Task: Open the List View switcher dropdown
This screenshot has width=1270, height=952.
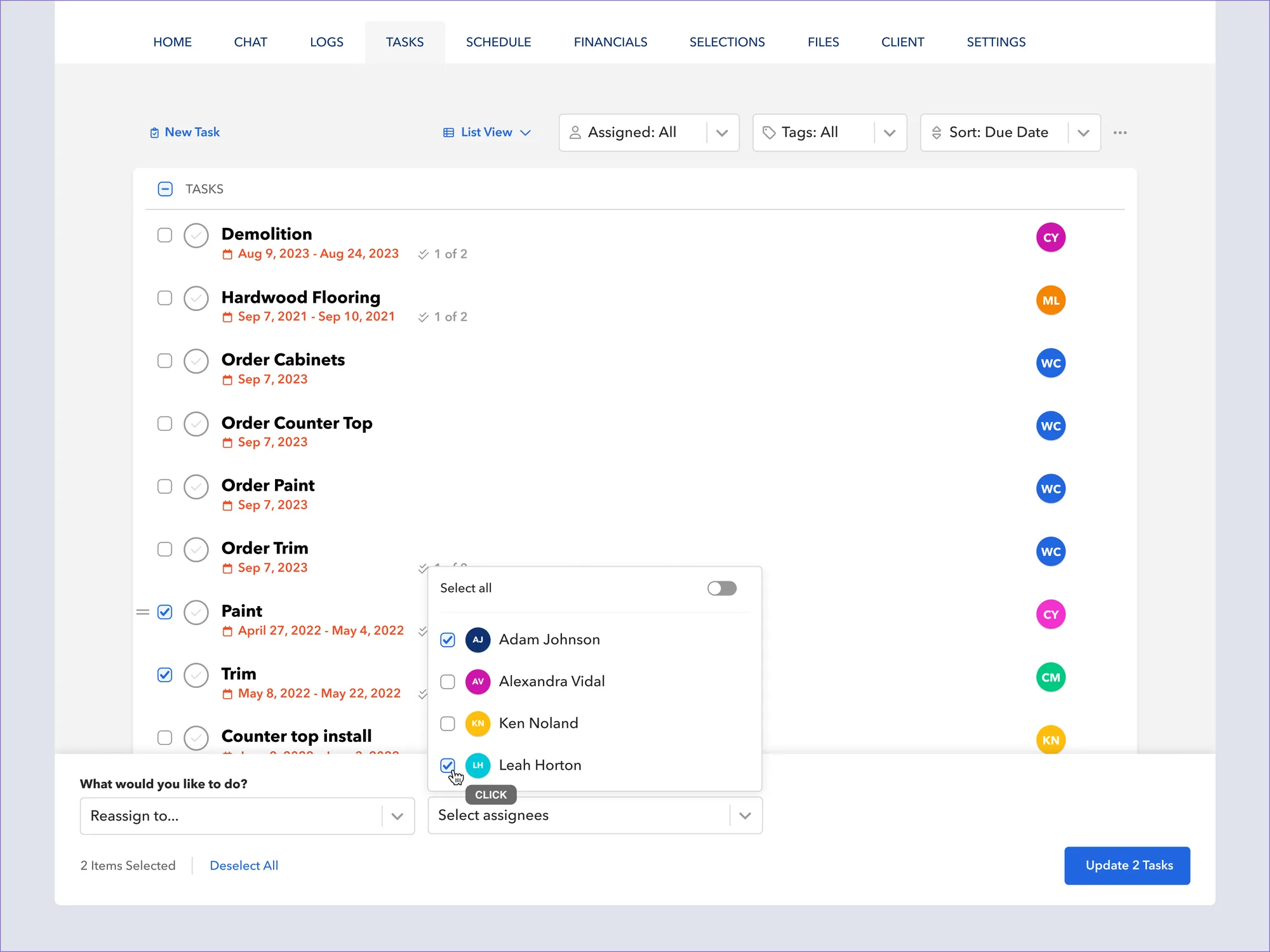Action: tap(487, 133)
